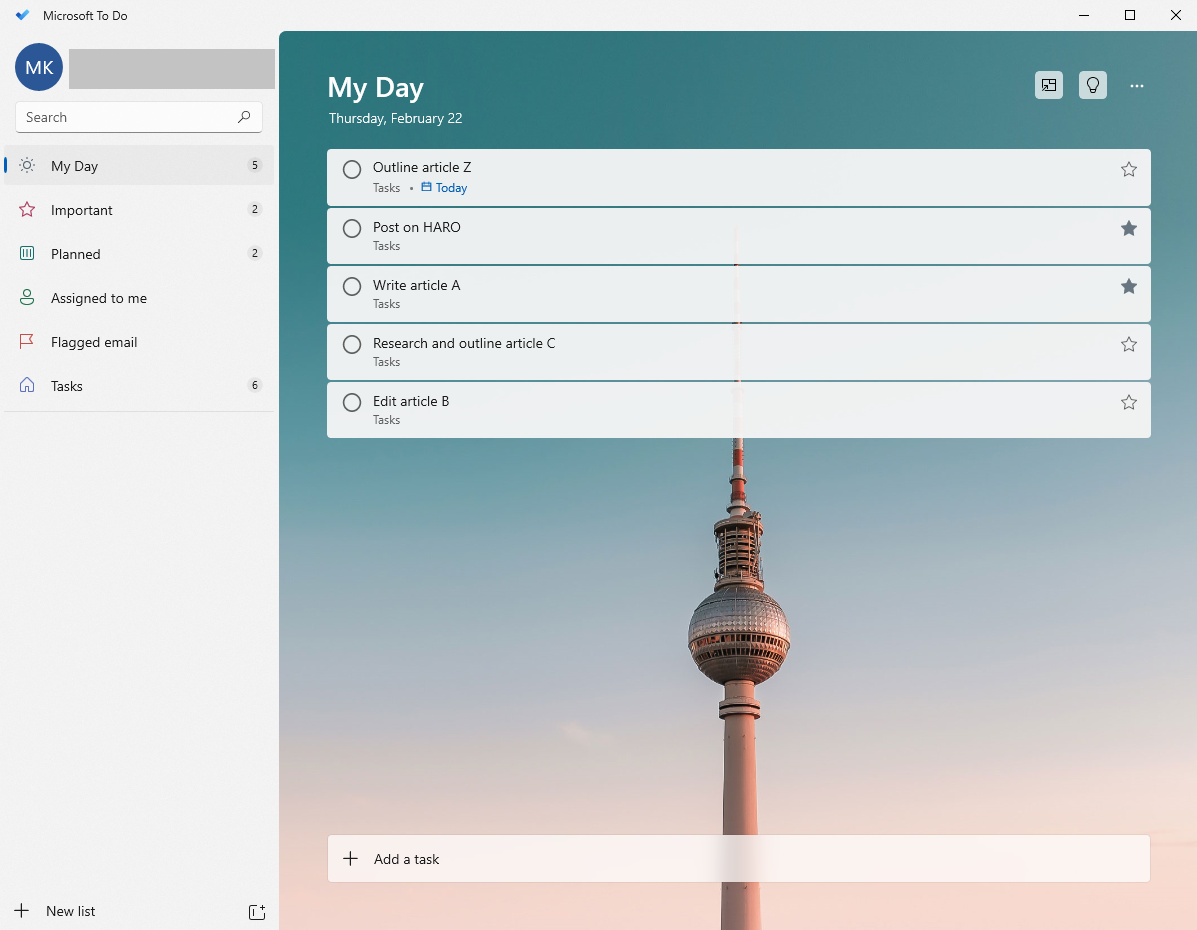Switch to the Important list
1197x930 pixels.
coord(82,210)
